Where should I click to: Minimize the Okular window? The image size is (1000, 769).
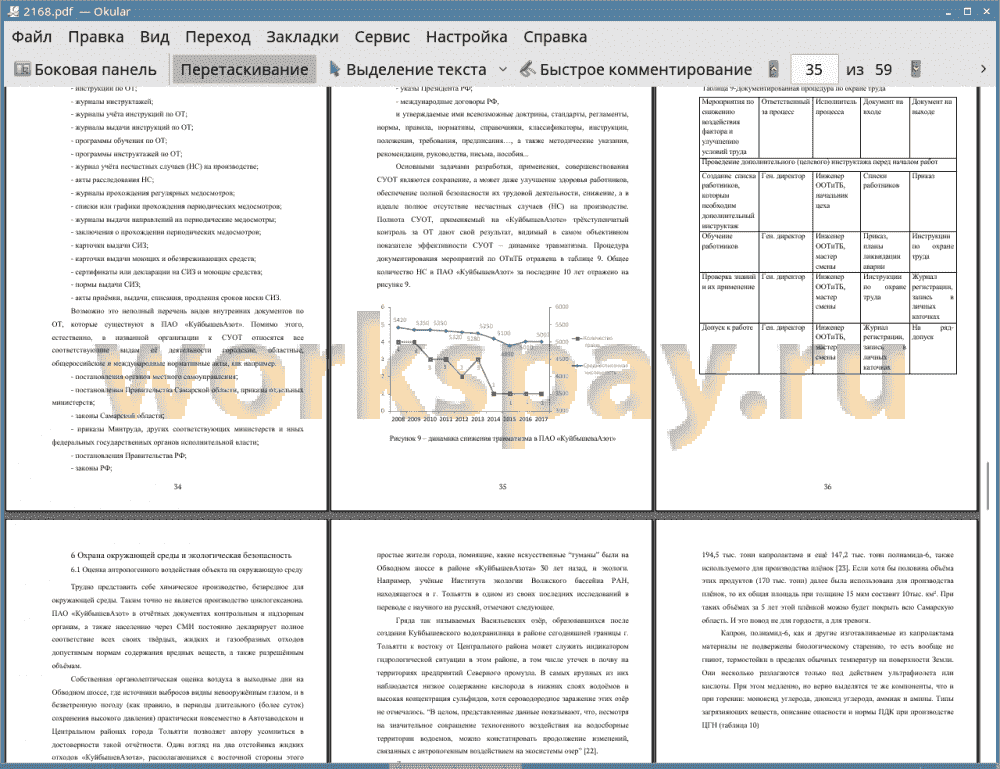click(x=949, y=11)
